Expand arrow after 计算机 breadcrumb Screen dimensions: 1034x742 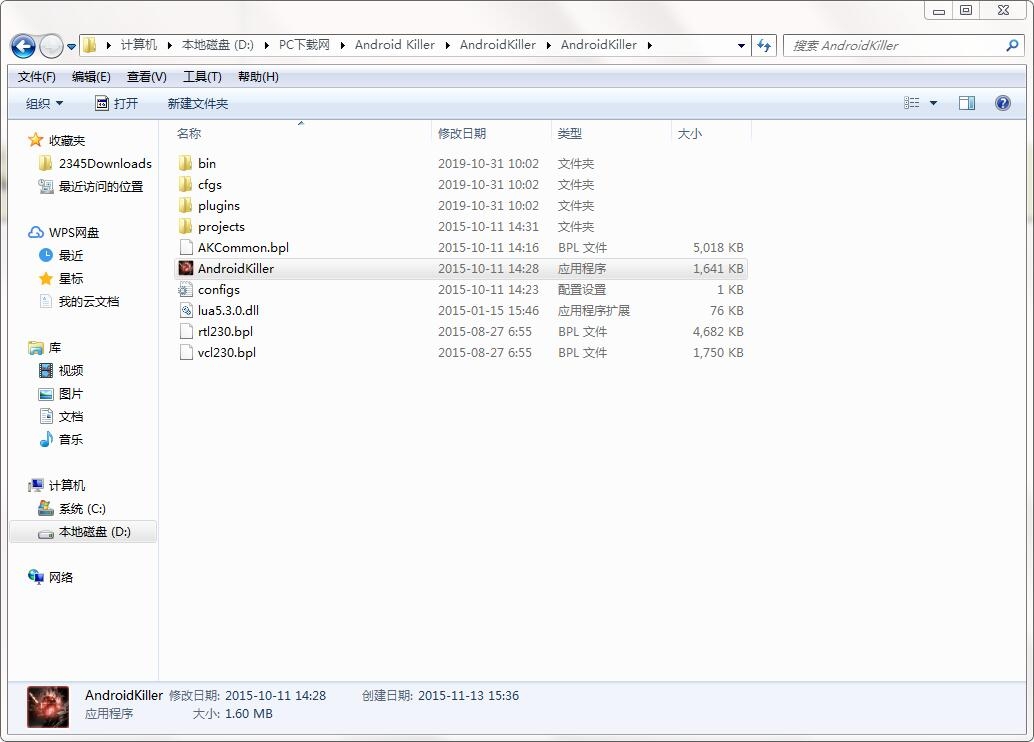point(169,45)
